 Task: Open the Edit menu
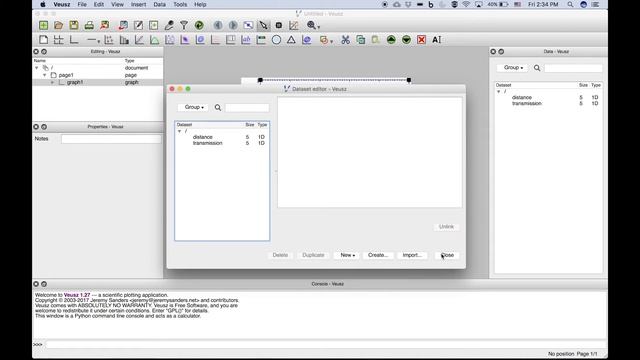[x=99, y=4]
